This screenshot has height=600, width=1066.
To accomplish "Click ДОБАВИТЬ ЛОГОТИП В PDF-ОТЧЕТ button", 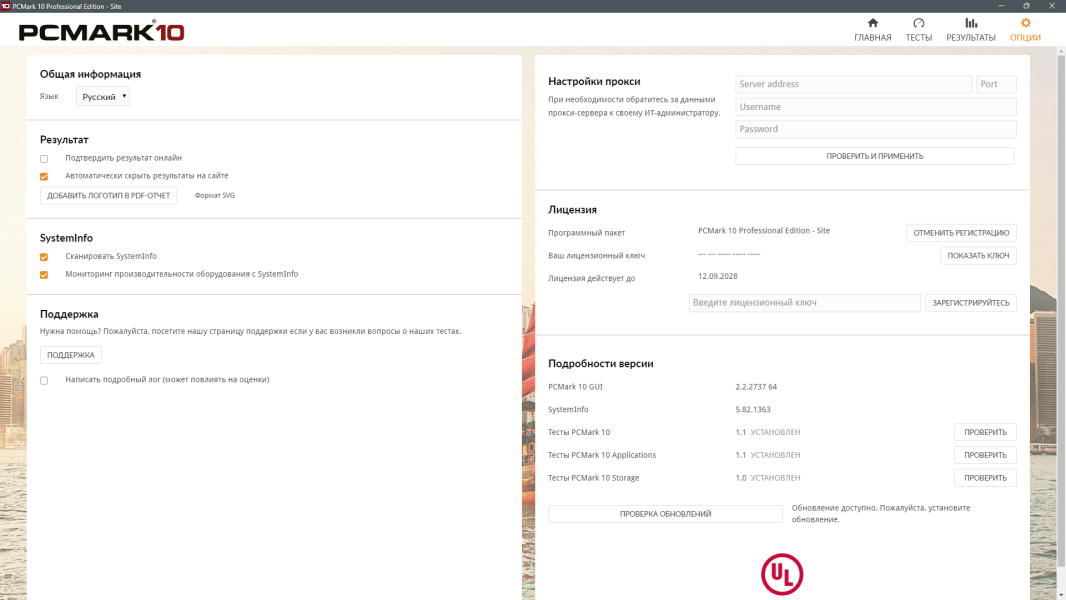I will (108, 196).
